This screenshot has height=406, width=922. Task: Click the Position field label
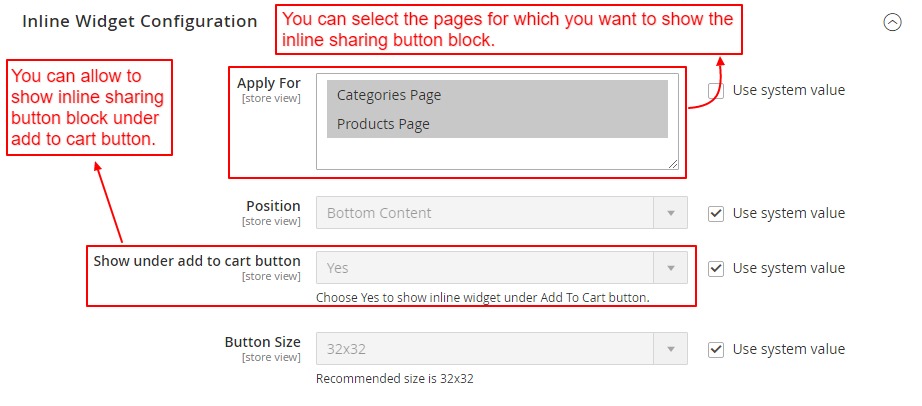coord(273,206)
